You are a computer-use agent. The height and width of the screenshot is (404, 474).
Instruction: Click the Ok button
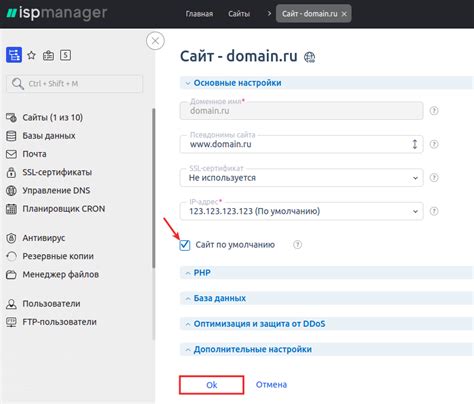tap(212, 385)
